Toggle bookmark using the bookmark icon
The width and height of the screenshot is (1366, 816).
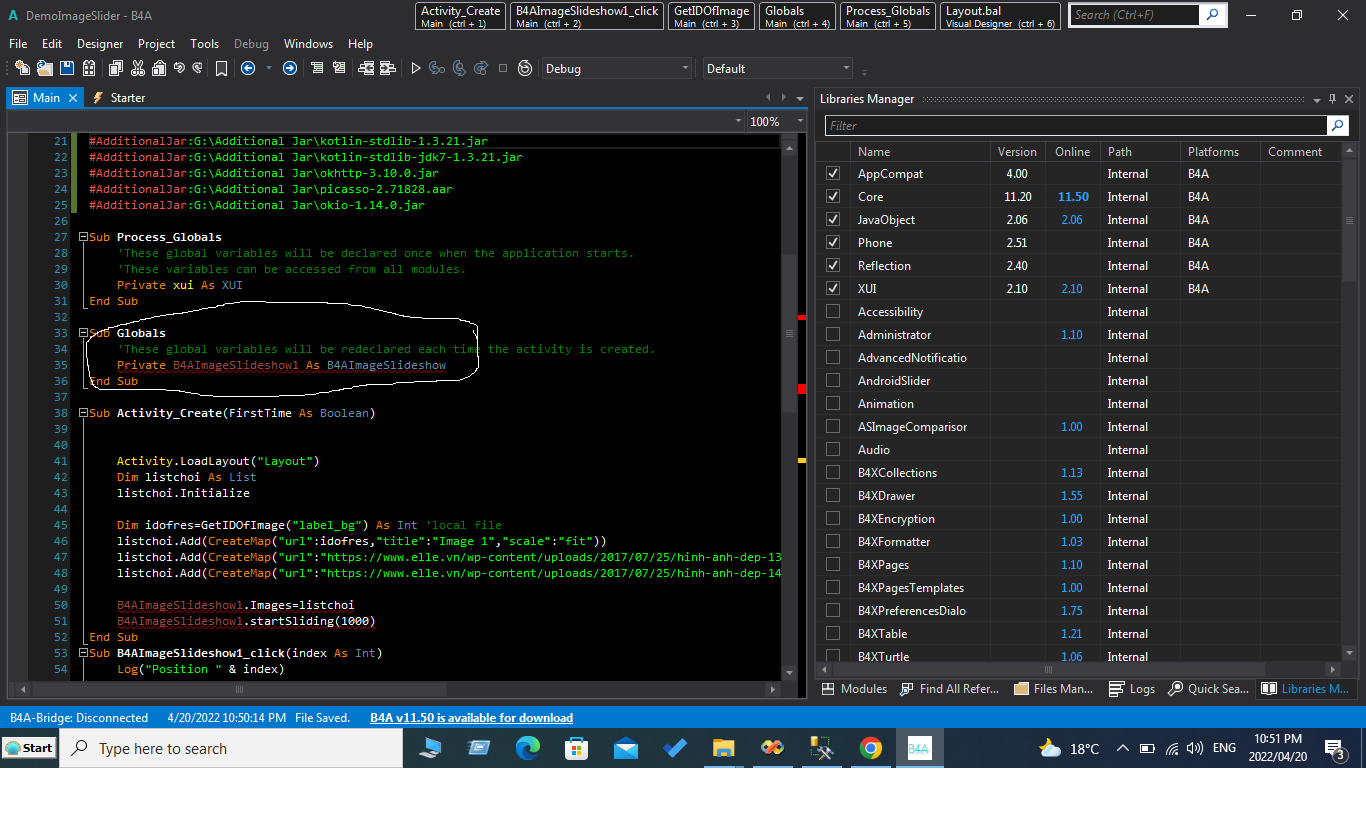221,68
